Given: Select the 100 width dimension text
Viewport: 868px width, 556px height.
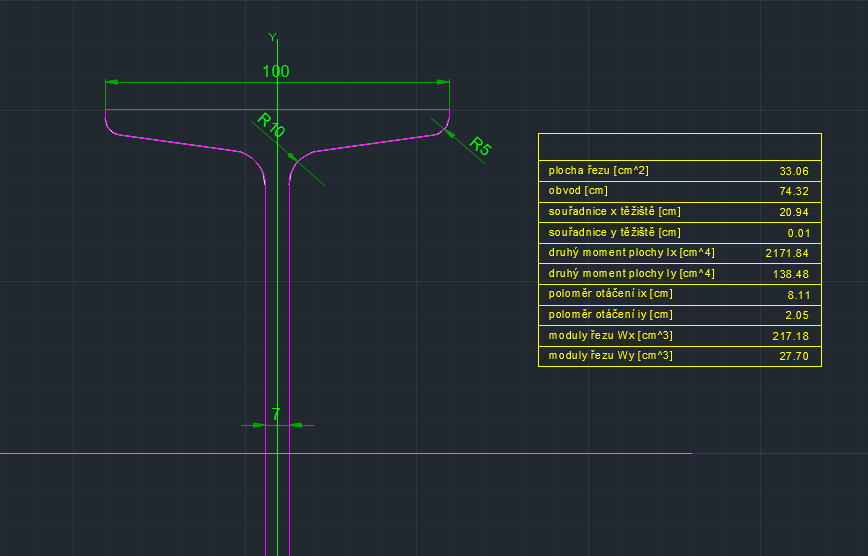Looking at the screenshot, I should tap(276, 72).
